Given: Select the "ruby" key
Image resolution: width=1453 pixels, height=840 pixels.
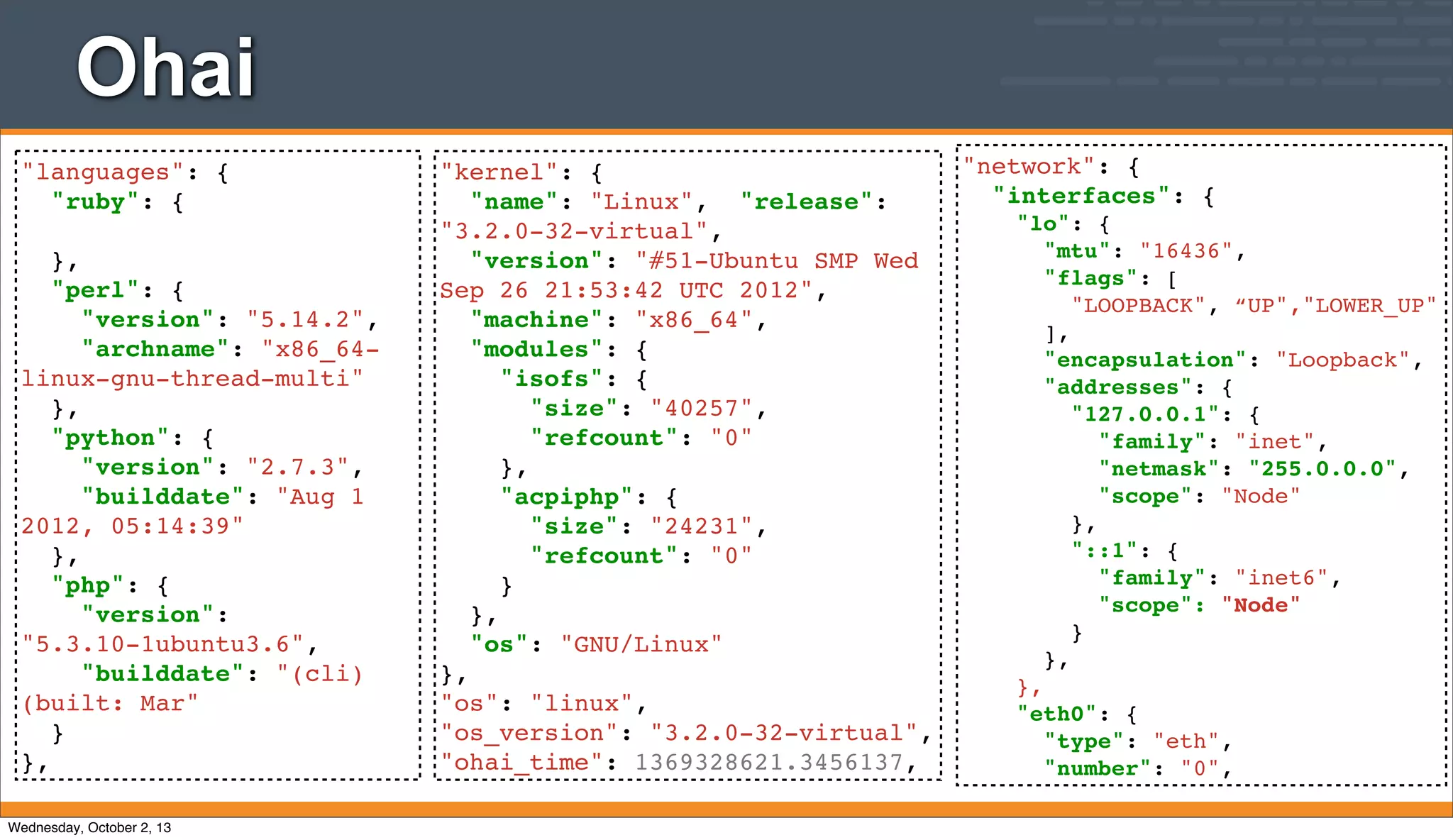Looking at the screenshot, I should (95, 202).
